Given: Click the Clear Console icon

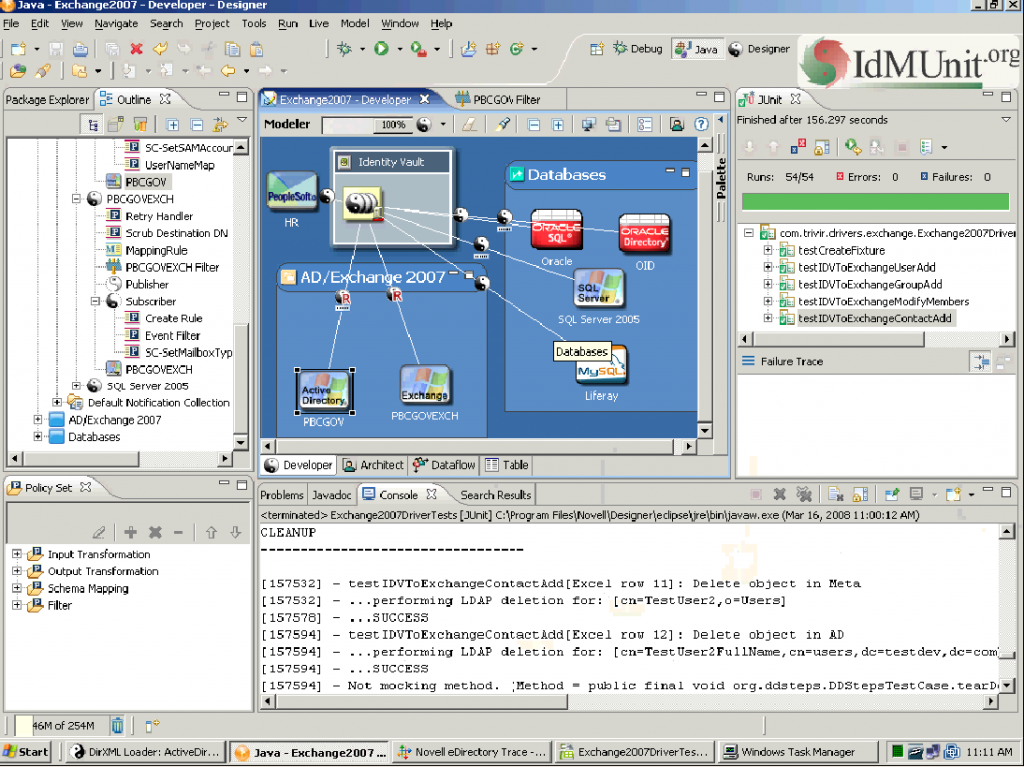Looking at the screenshot, I should point(835,495).
